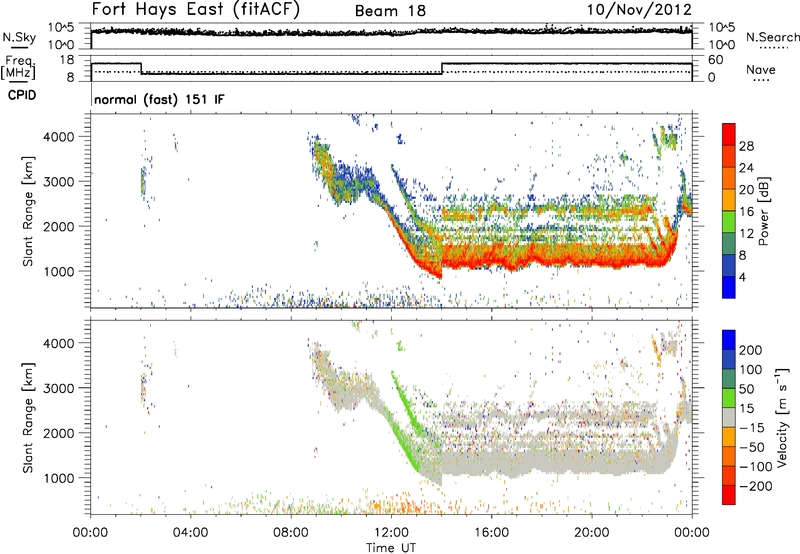
Task: Click the date '10/Nov/2012'
Action: [x=639, y=10]
